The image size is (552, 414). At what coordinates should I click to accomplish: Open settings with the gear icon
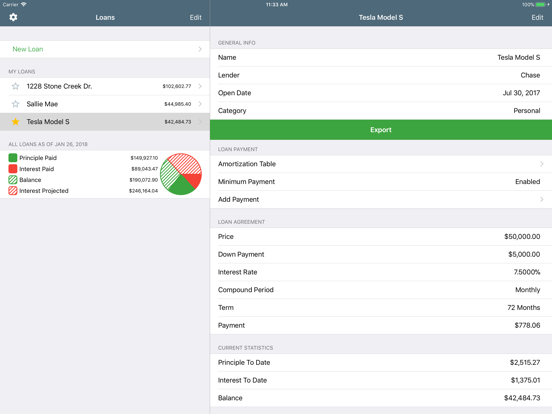pyautogui.click(x=13, y=17)
